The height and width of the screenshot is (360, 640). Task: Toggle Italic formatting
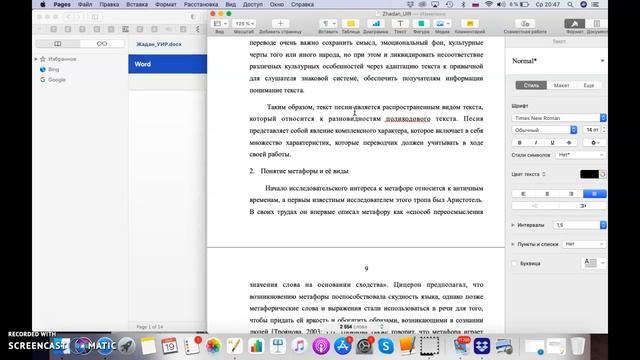[x=536, y=143]
